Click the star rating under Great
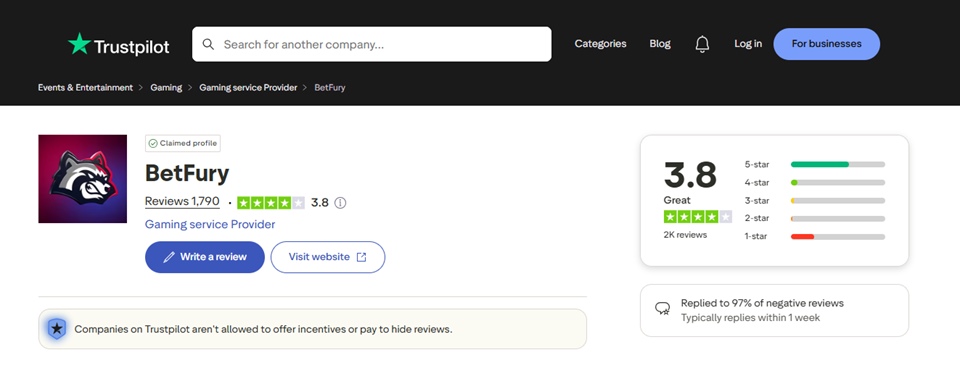This screenshot has height=365, width=960. [697, 217]
